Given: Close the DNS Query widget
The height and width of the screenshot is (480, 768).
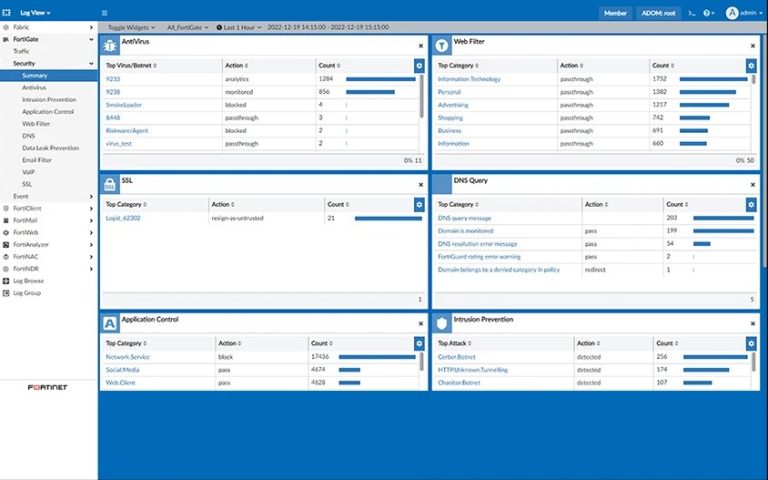Looking at the screenshot, I should click(753, 185).
